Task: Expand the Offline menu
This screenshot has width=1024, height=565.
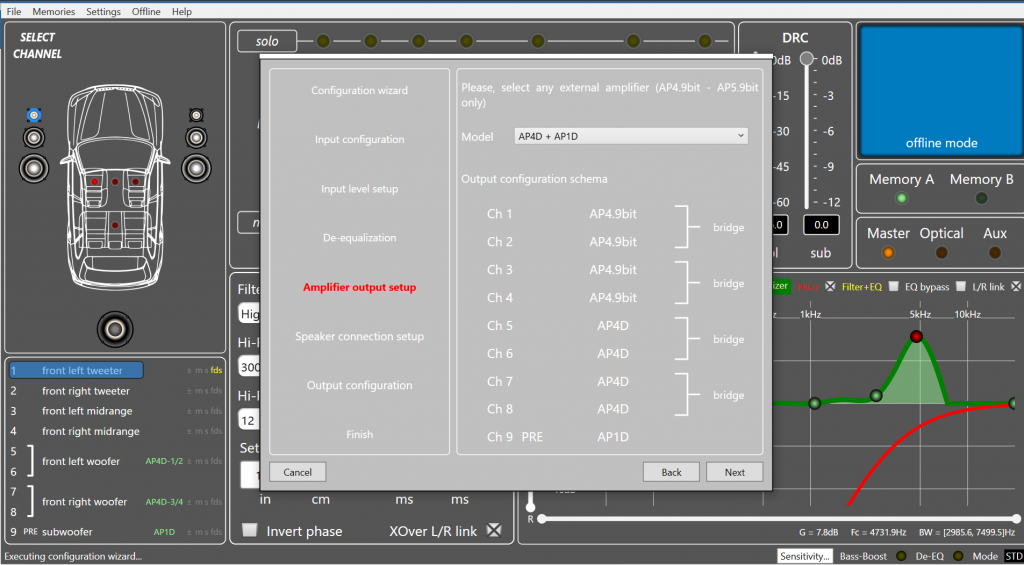Action: coord(146,11)
